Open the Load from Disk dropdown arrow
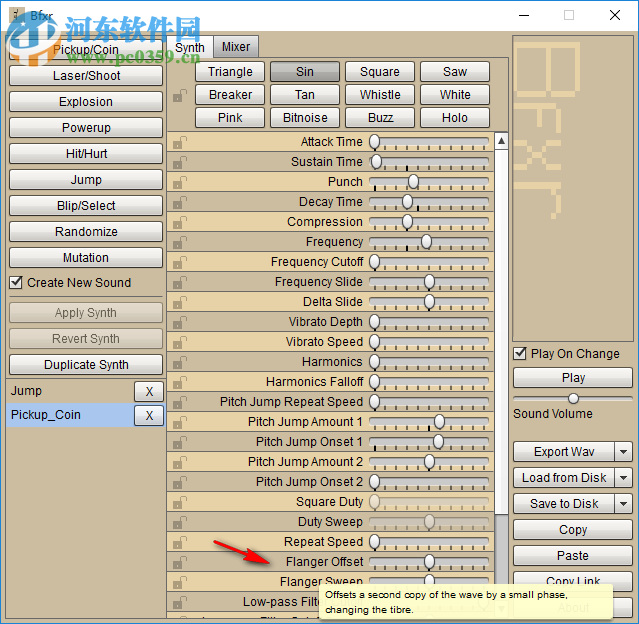 (623, 478)
